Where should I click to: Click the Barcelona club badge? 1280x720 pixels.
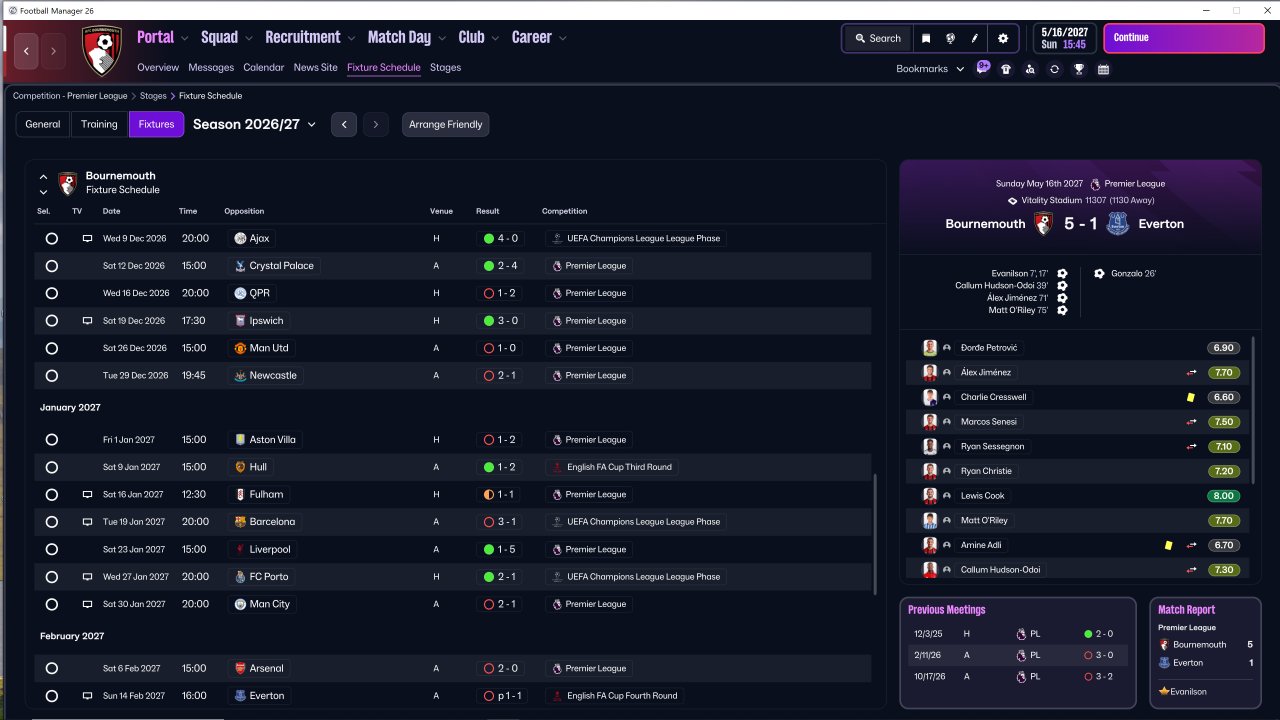pos(239,522)
